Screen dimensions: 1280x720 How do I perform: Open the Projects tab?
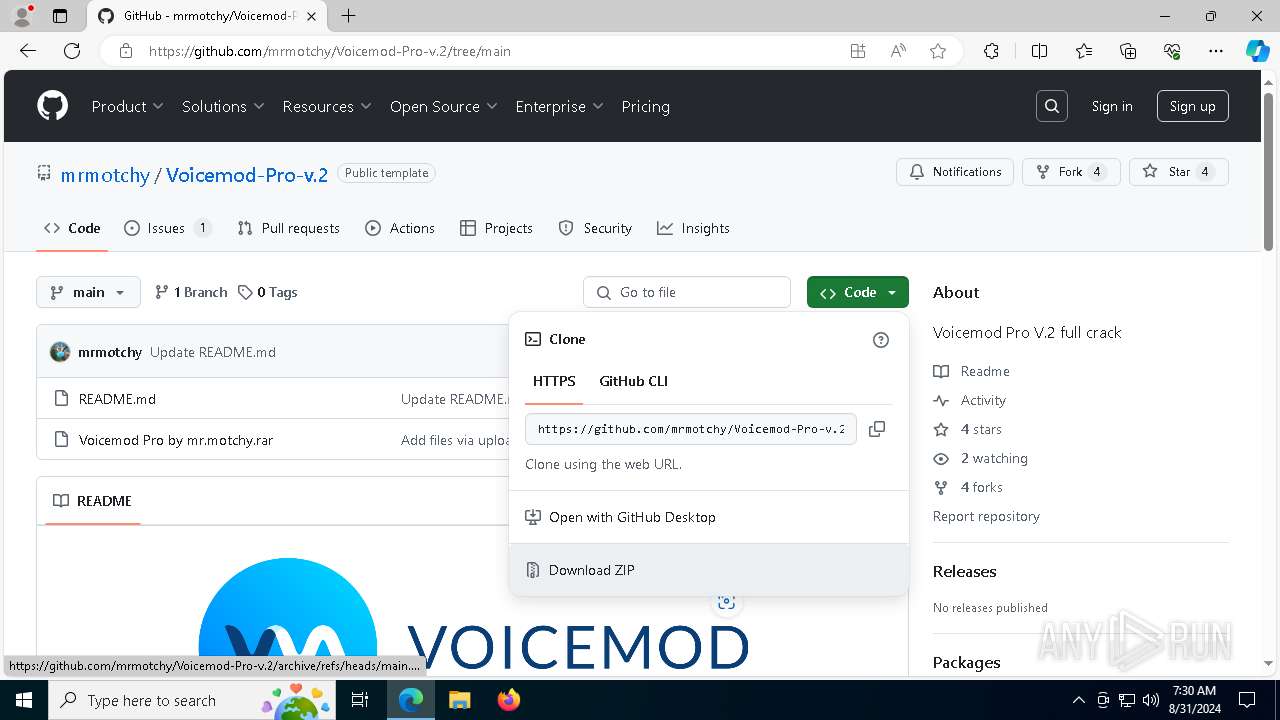pos(496,228)
